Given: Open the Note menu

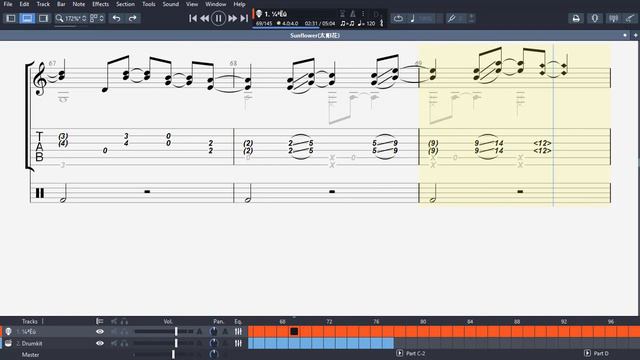Looking at the screenshot, I should coord(79,4).
